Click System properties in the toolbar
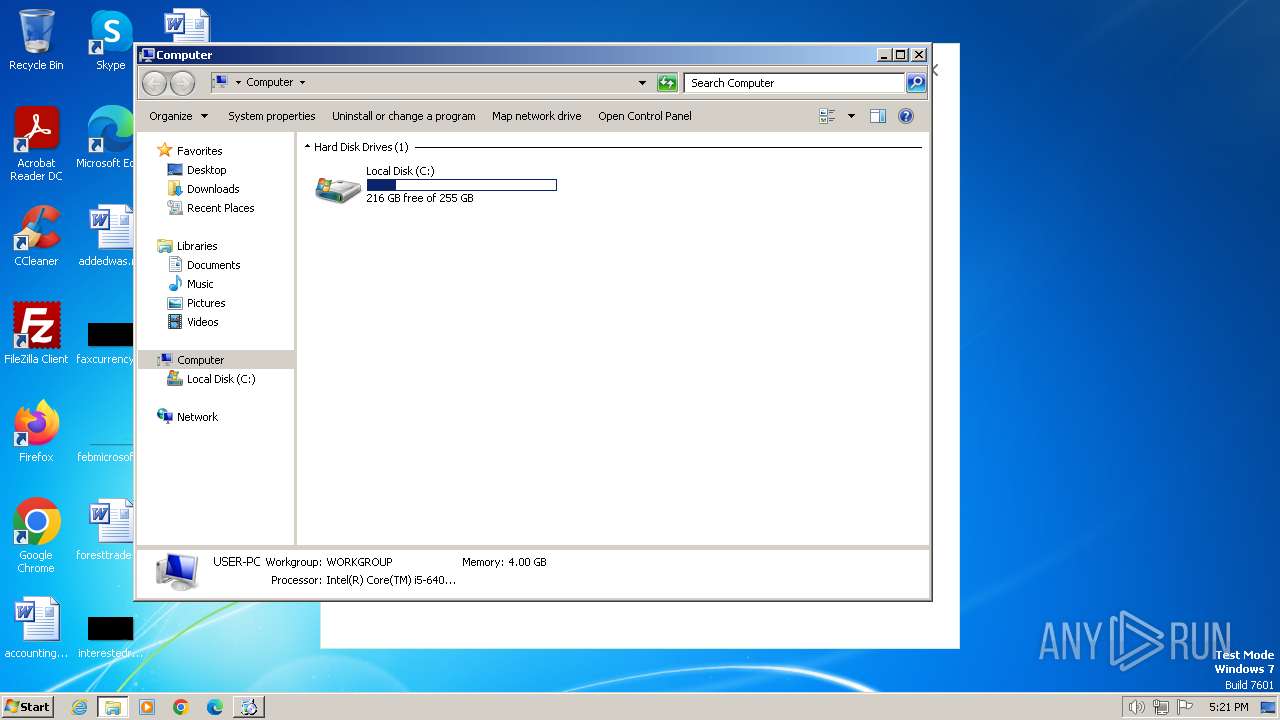 pyautogui.click(x=271, y=116)
